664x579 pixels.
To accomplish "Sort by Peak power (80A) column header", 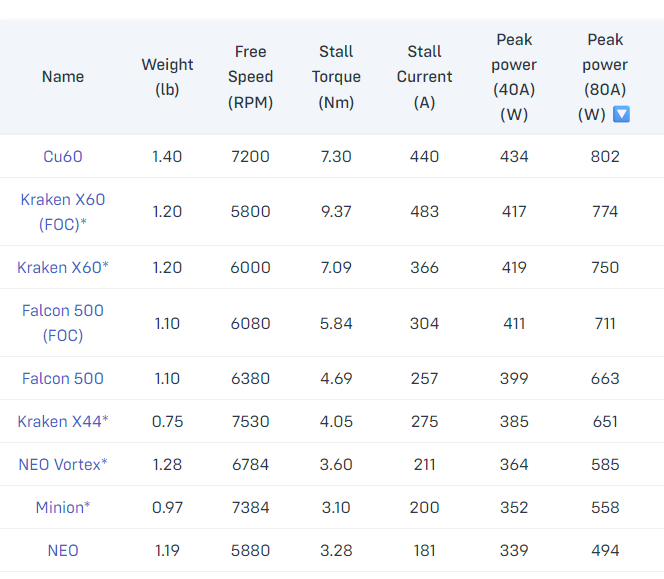I will pyautogui.click(x=604, y=77).
